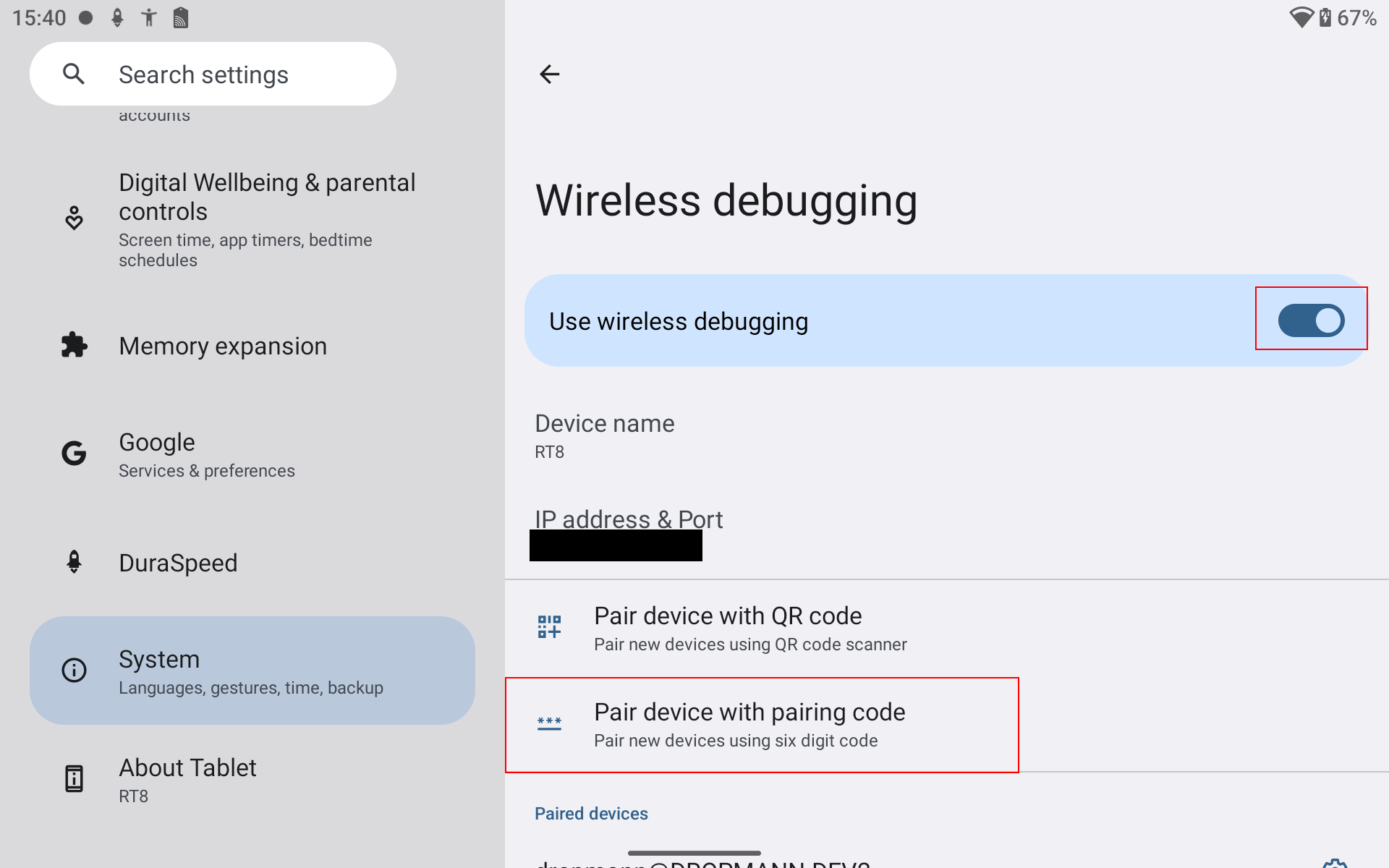
Task: Tap the back arrow icon
Action: tap(550, 74)
